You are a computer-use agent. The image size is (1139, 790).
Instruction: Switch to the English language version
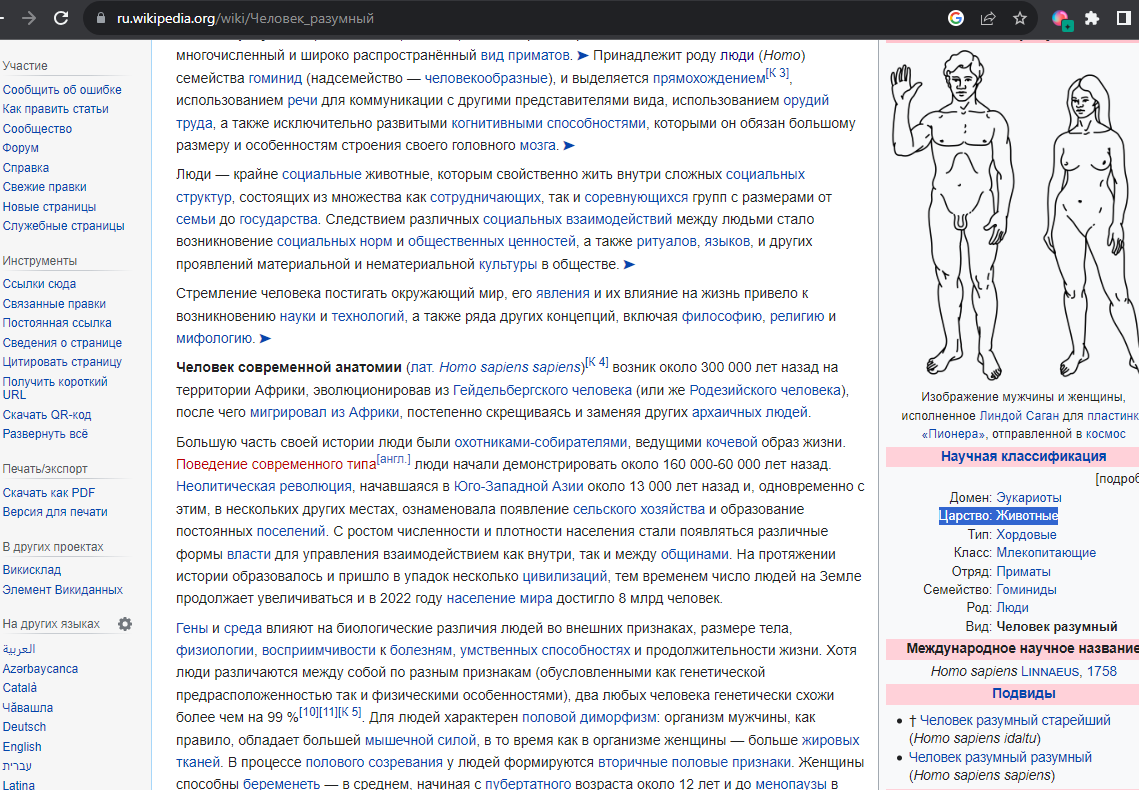22,746
